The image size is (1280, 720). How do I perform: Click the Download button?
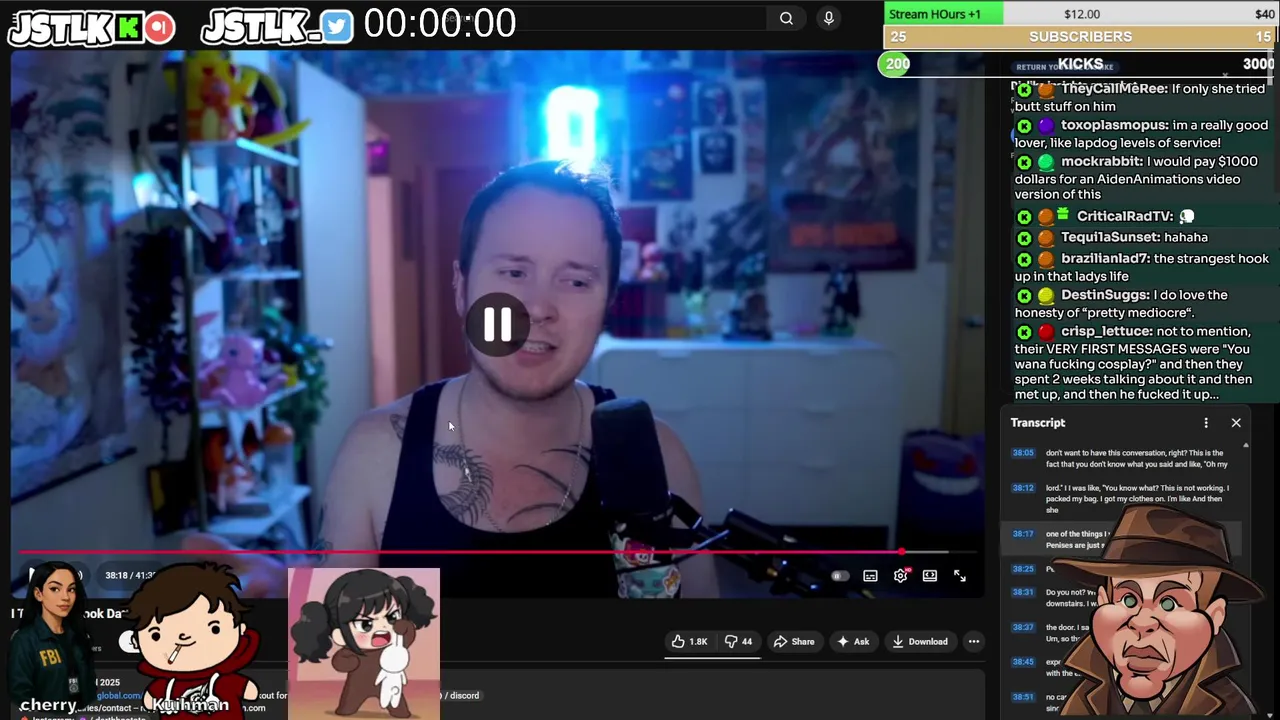[x=919, y=642]
